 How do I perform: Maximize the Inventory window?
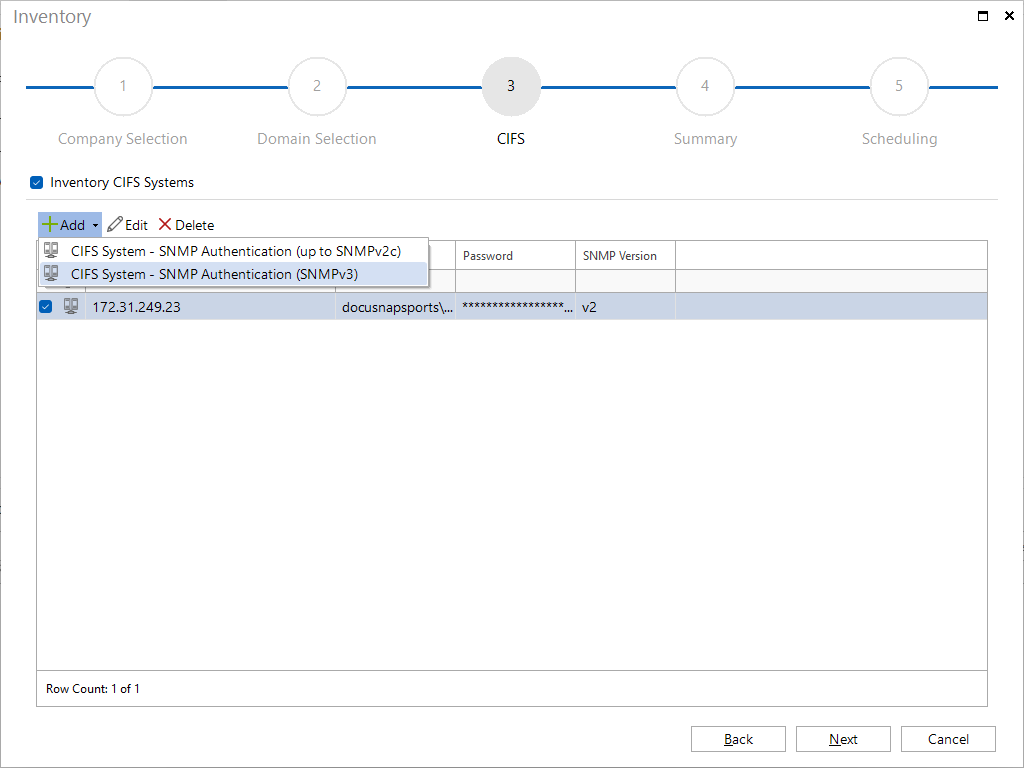[x=983, y=16]
